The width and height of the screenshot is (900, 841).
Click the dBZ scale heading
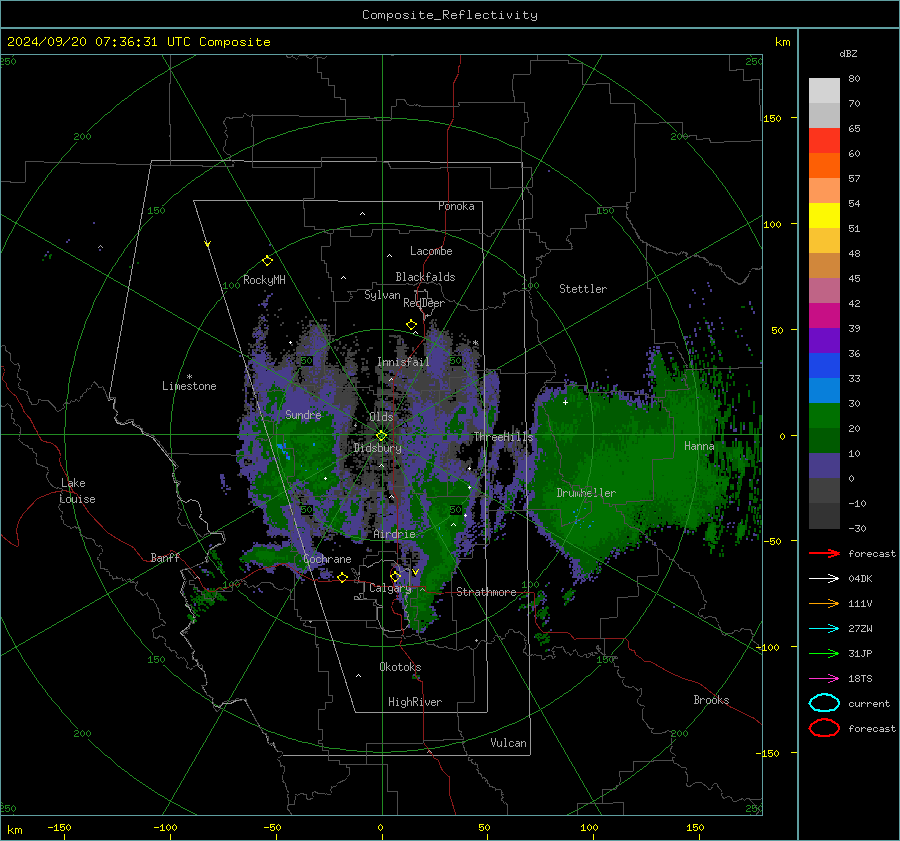tap(848, 54)
